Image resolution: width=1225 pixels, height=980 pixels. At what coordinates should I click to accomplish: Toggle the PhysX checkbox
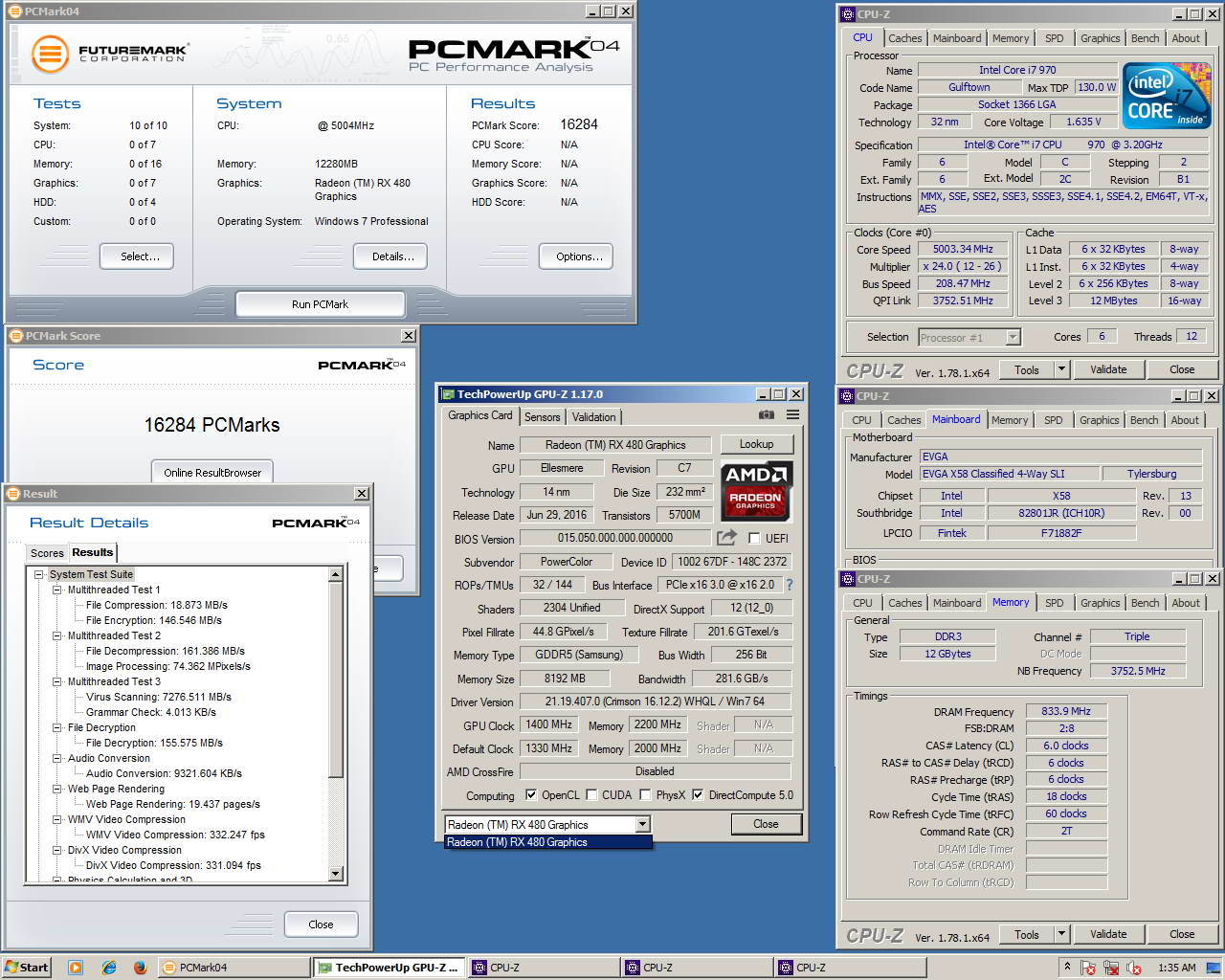(645, 795)
